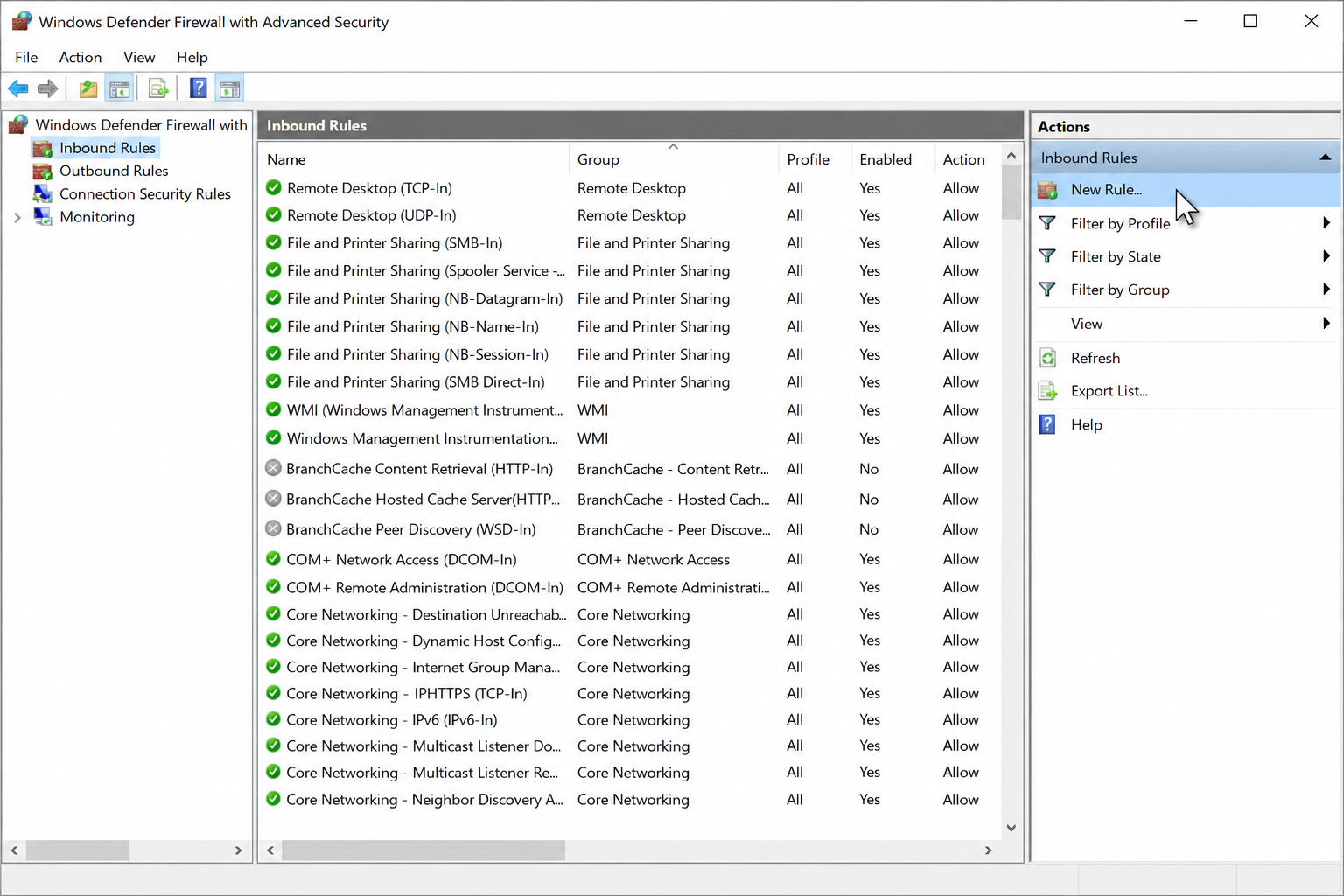Screen dimensions: 1344x896
Task: Click Export List toolbar icon
Action: (x=158, y=88)
